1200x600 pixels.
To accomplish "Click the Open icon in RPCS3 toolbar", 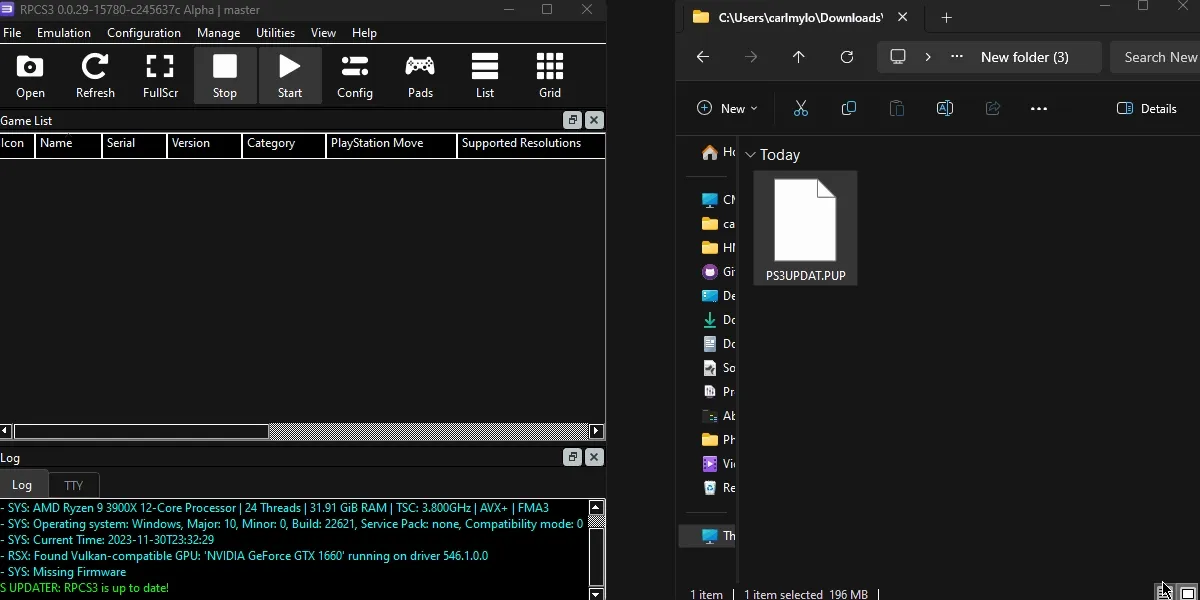I will click(x=30, y=76).
